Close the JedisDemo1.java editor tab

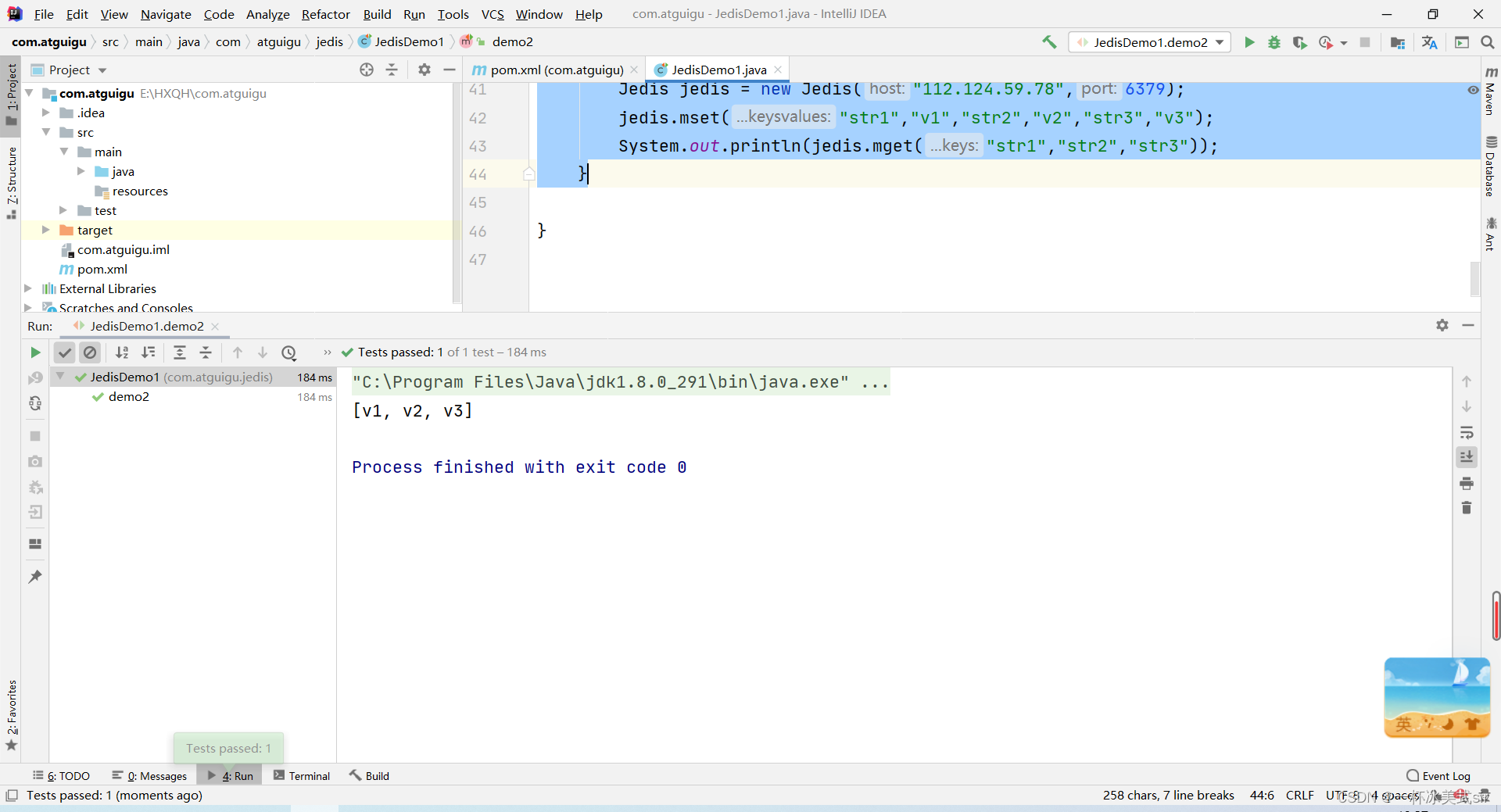(778, 70)
